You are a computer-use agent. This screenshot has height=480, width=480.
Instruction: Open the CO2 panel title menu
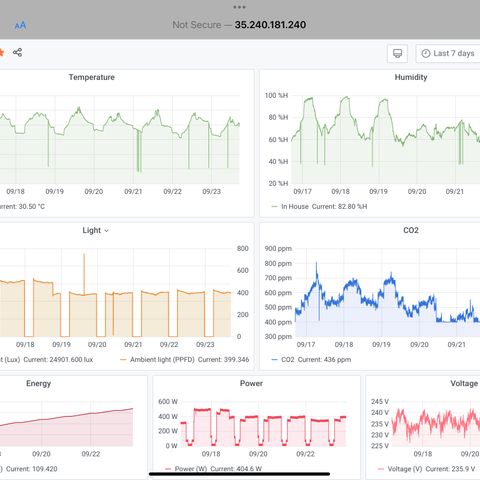(411, 230)
